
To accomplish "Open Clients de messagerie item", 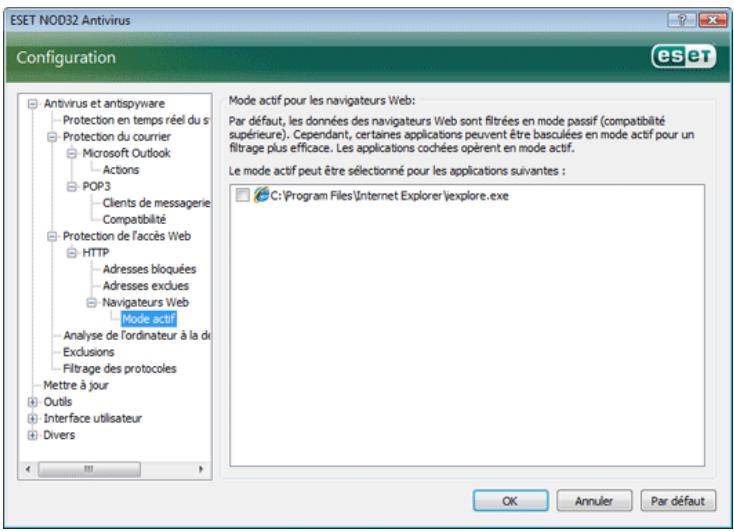I will (156, 203).
